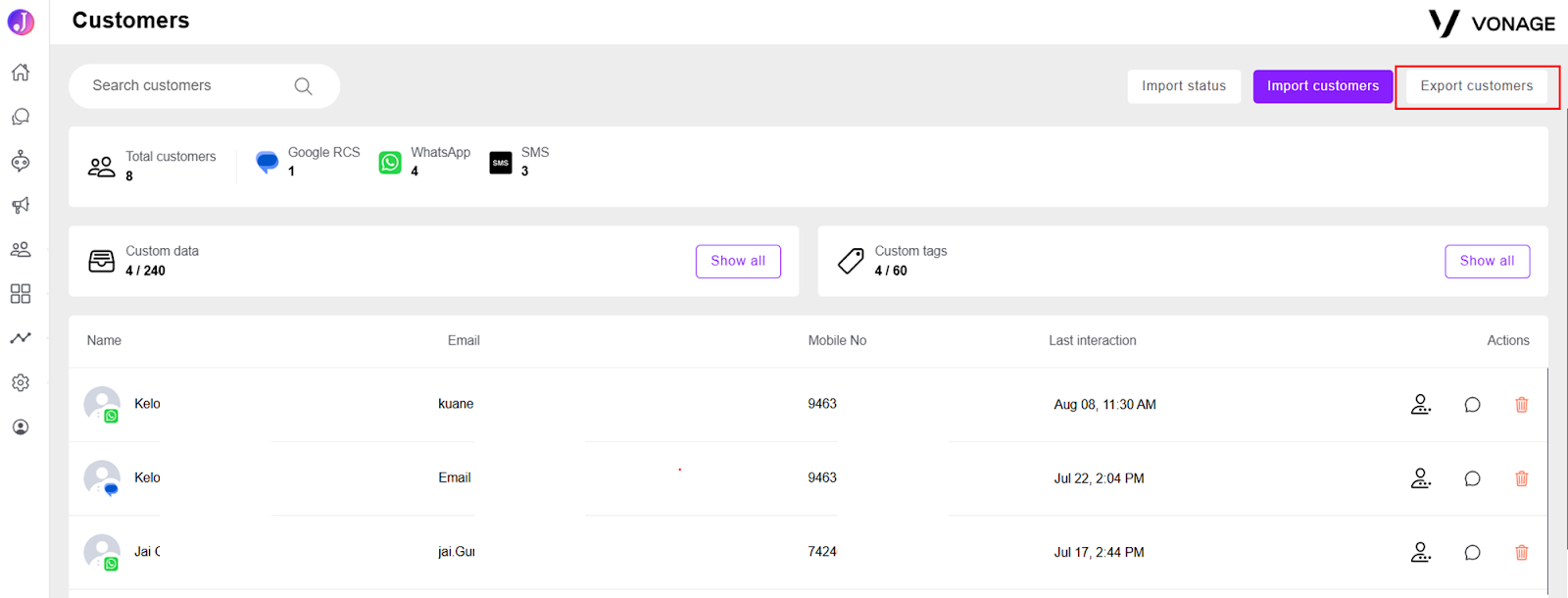Open the conversations chat icon in sidebar
The height and width of the screenshot is (598, 1568).
click(x=21, y=117)
